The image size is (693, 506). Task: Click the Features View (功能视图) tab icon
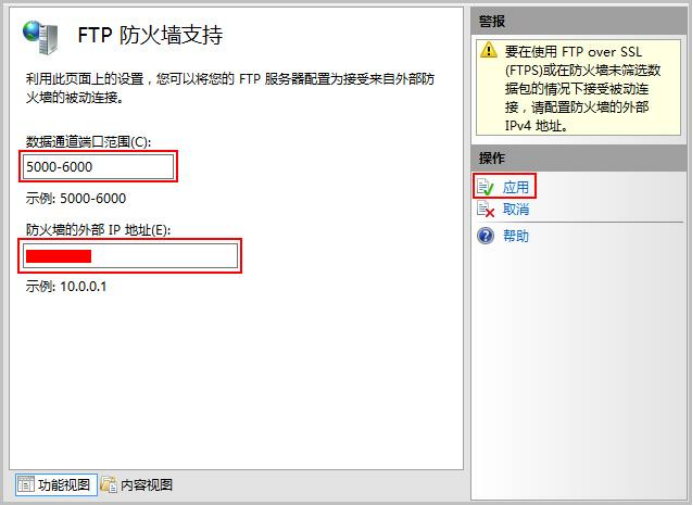[25, 485]
